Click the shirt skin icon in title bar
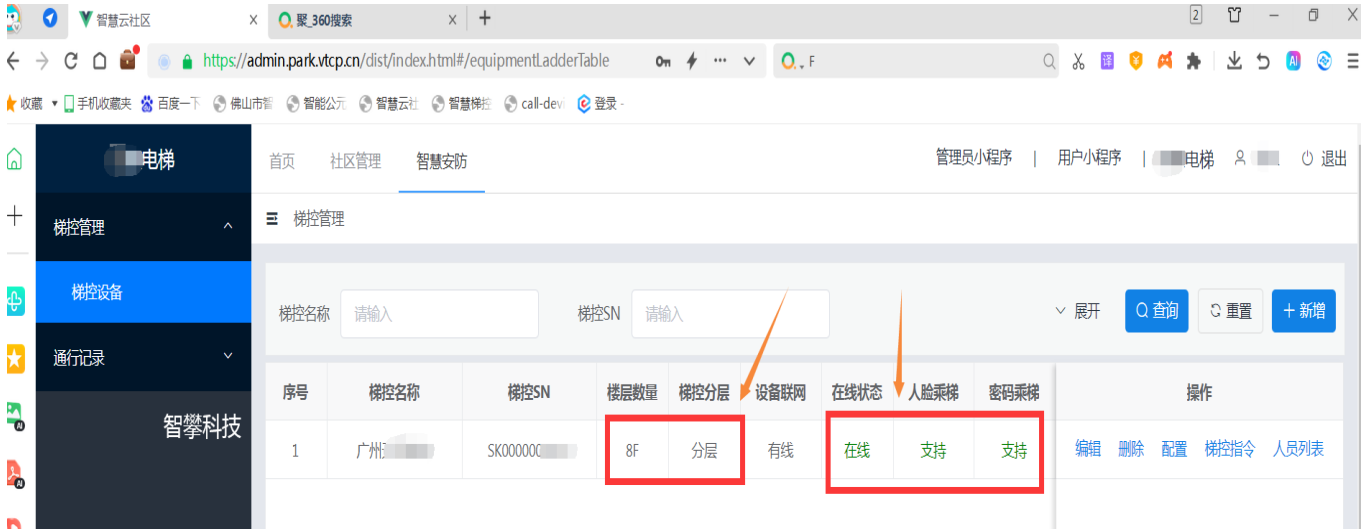 pos(1234,15)
